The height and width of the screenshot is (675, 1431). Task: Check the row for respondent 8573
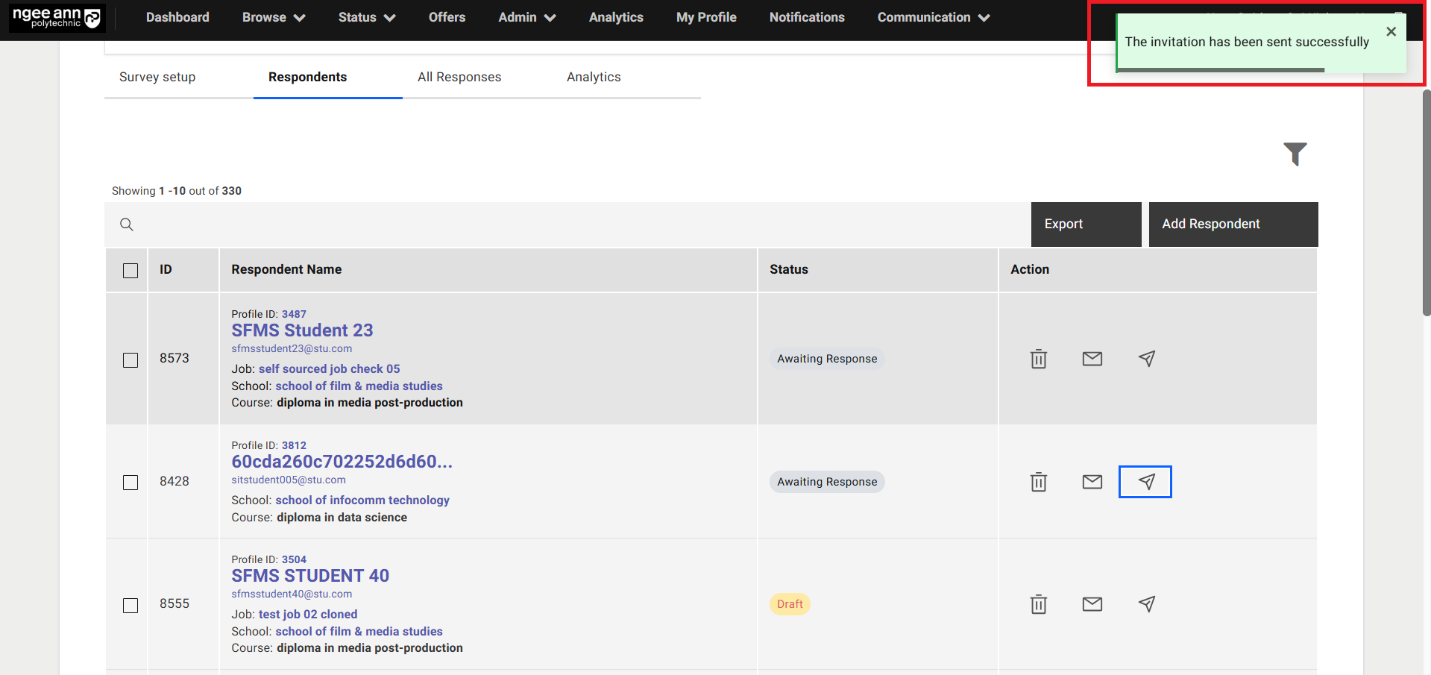click(129, 358)
